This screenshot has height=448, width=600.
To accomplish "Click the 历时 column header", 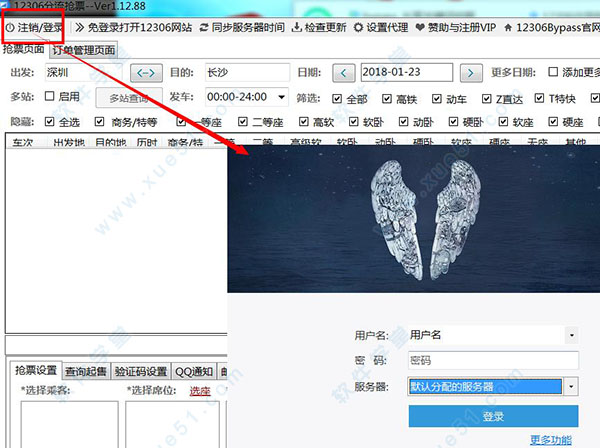I will tap(147, 142).
